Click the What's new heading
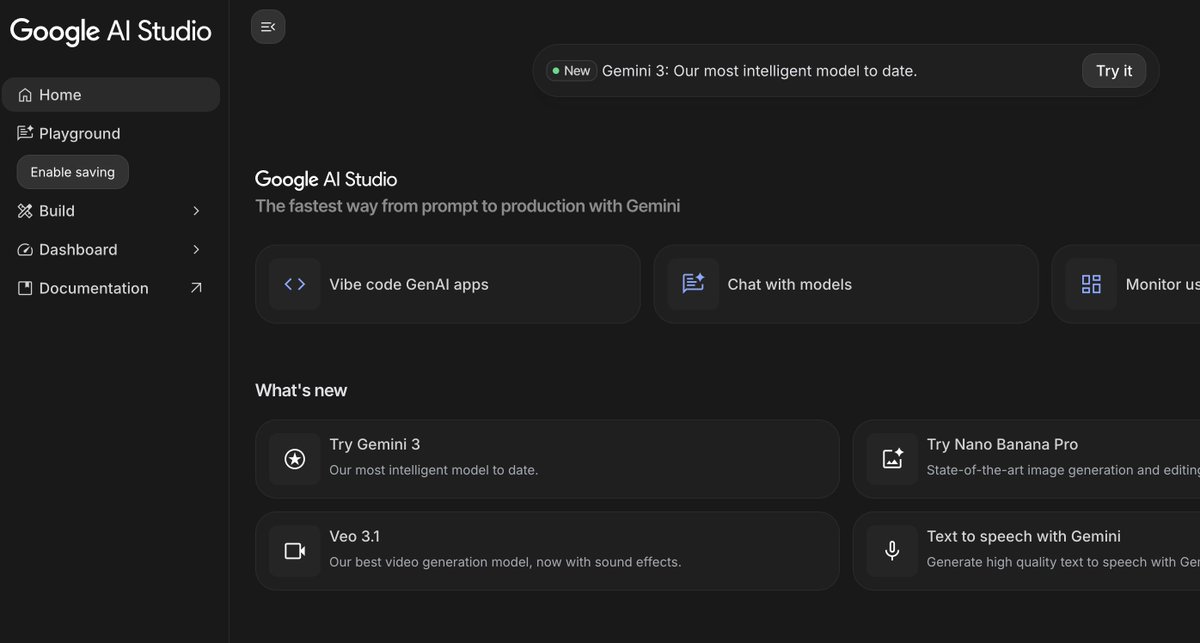Viewport: 1200px width, 643px height. click(x=301, y=390)
